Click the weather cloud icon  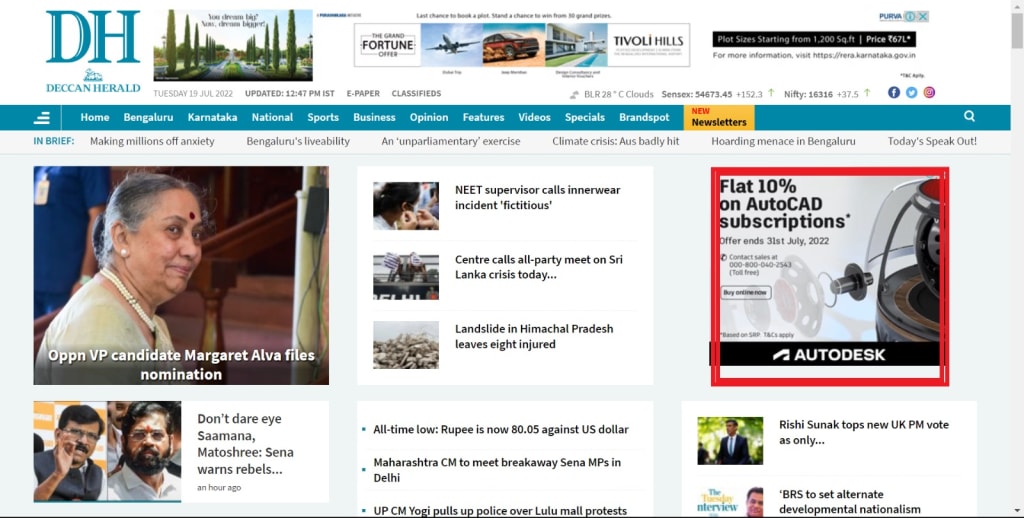coord(575,95)
